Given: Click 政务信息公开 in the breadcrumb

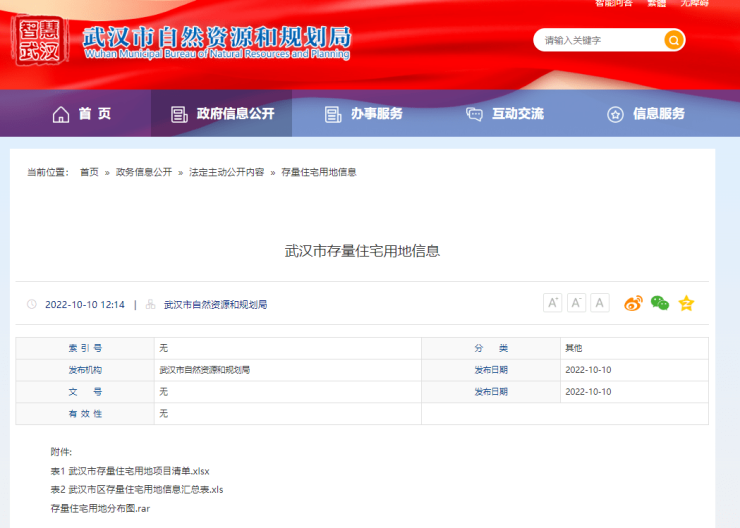Looking at the screenshot, I should (x=143, y=172).
